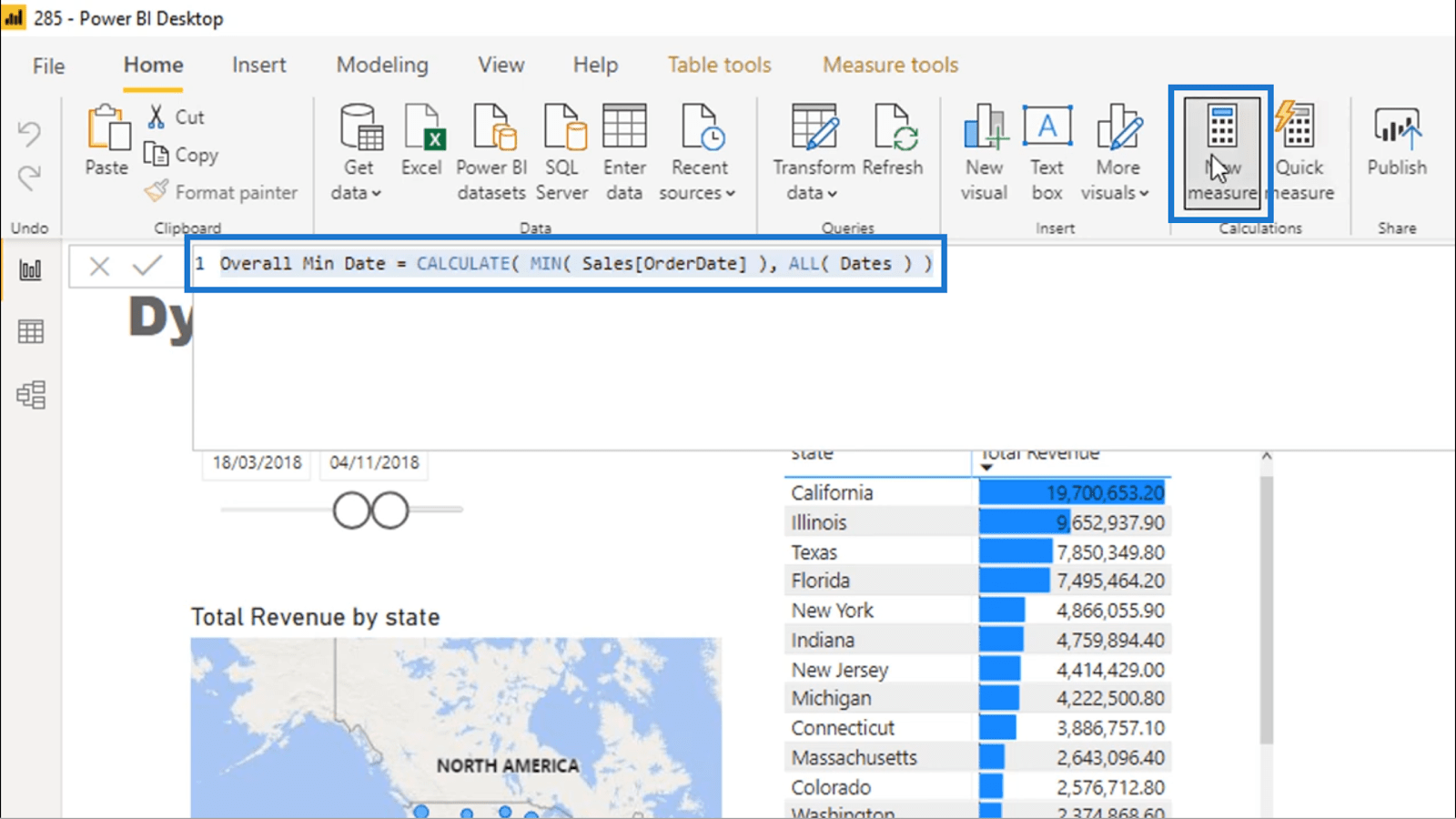Image resolution: width=1456 pixels, height=819 pixels.
Task: Open the Help tab
Action: pyautogui.click(x=595, y=66)
